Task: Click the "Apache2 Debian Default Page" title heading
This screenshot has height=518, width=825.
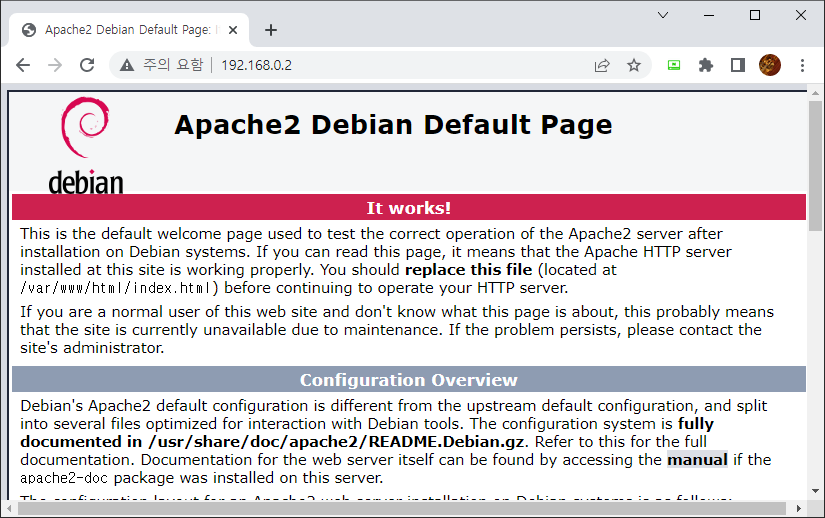Action: point(394,125)
